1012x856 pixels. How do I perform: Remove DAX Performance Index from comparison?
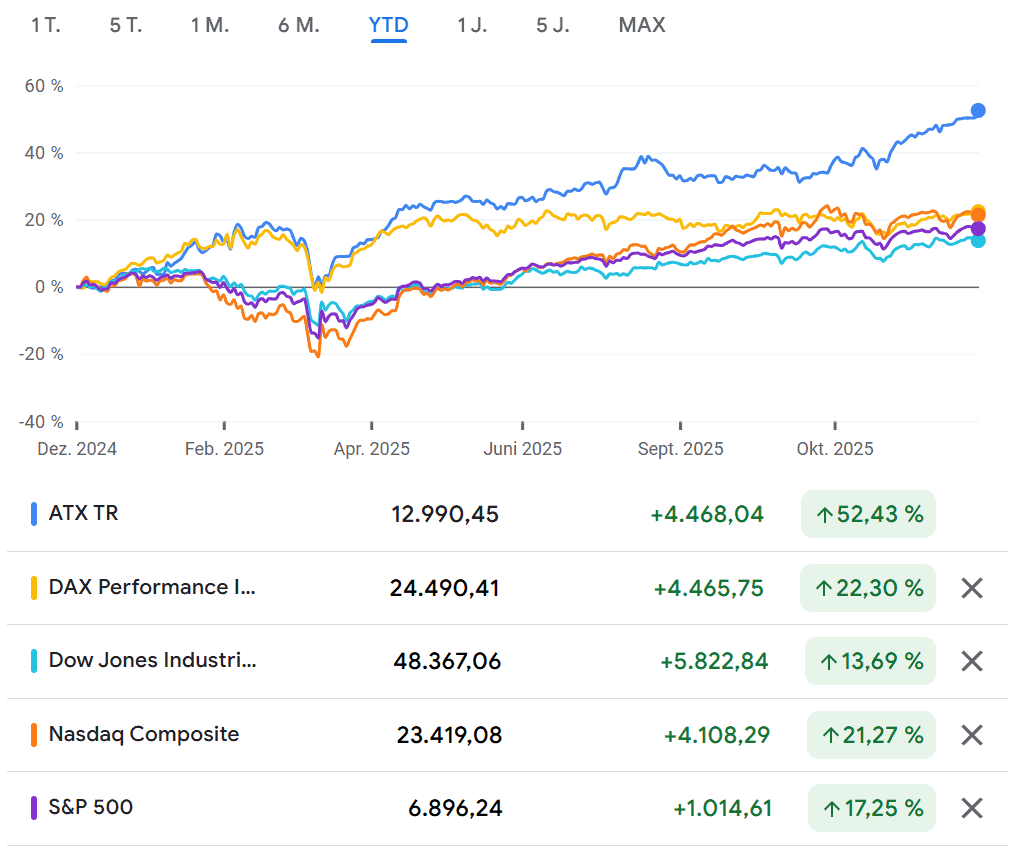(x=971, y=588)
